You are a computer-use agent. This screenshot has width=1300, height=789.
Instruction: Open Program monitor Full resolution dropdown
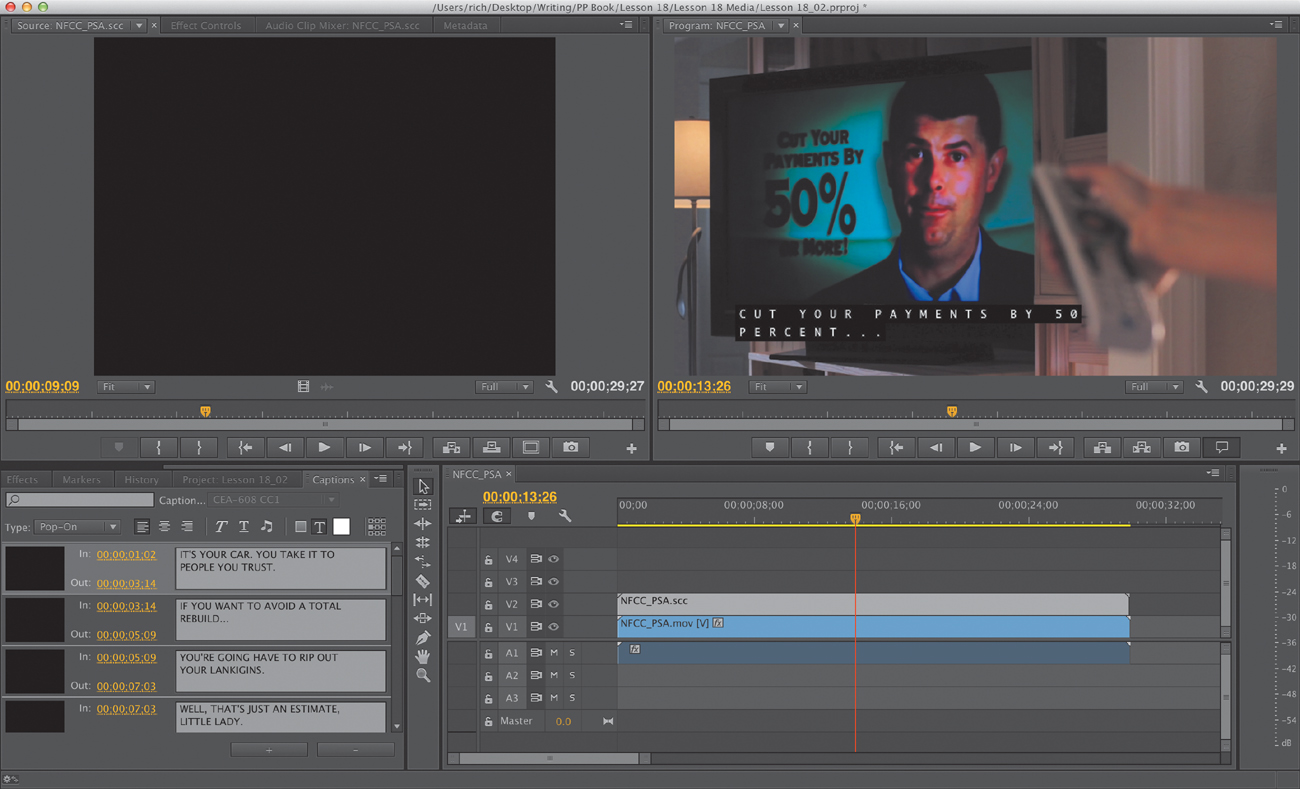click(1153, 387)
